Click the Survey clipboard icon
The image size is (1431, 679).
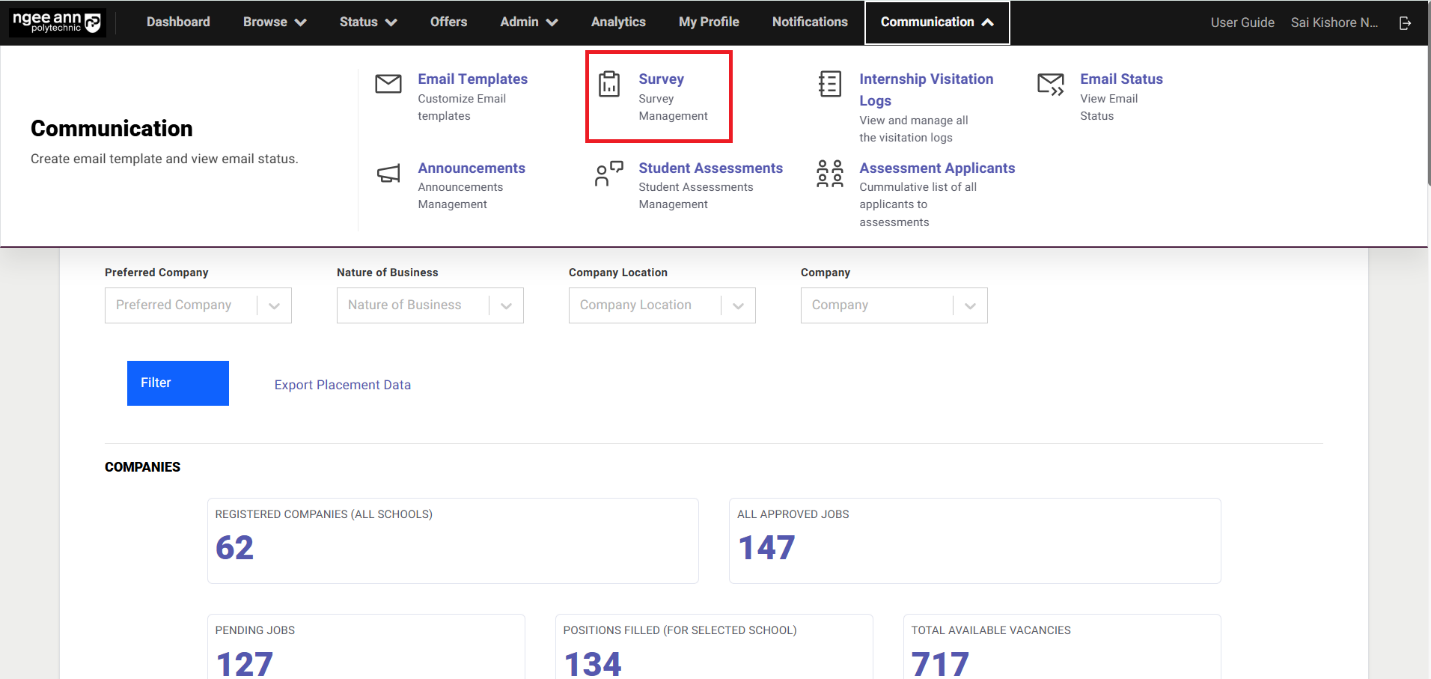pyautogui.click(x=609, y=84)
